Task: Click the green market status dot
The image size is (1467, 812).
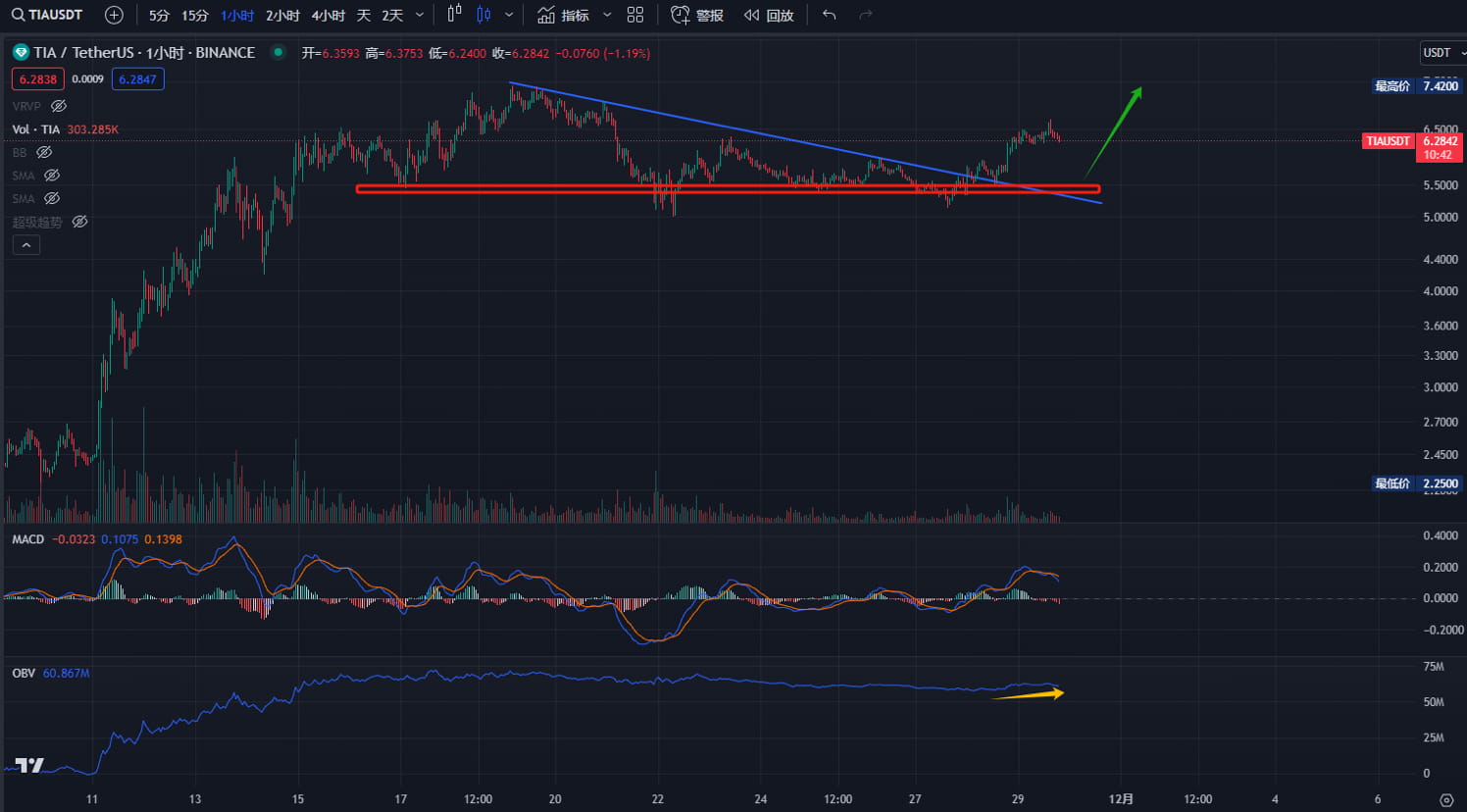Action: [x=278, y=52]
